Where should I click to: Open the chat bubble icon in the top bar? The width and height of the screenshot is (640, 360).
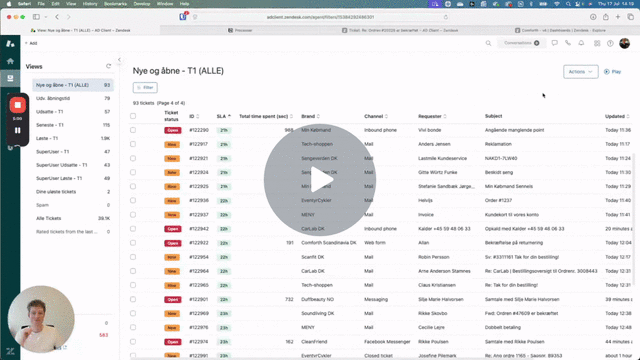pyautogui.click(x=554, y=43)
